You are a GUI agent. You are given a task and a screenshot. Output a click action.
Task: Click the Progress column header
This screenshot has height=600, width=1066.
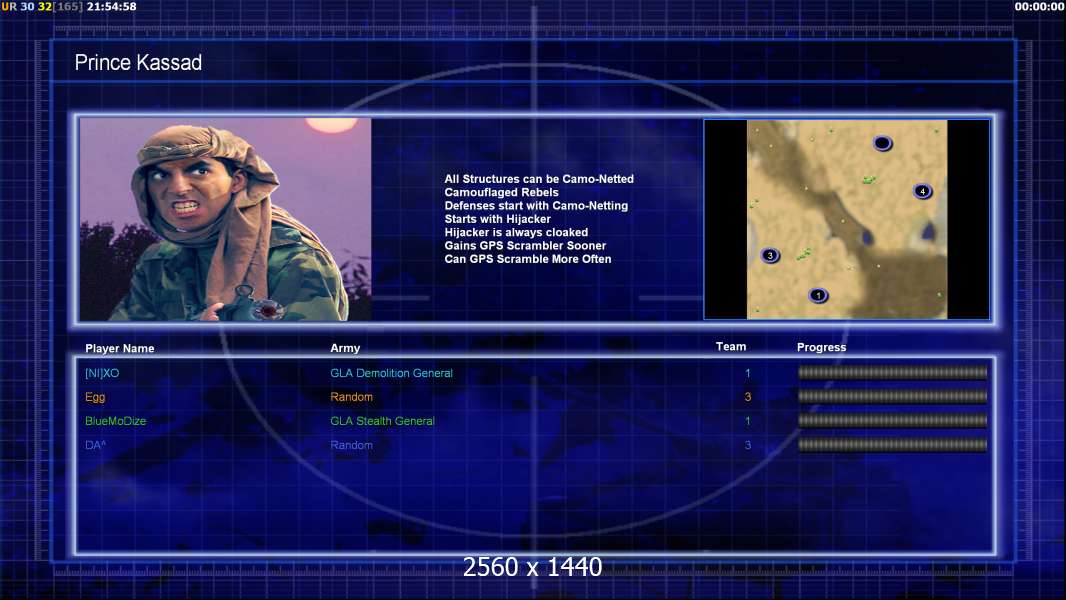[x=821, y=347]
